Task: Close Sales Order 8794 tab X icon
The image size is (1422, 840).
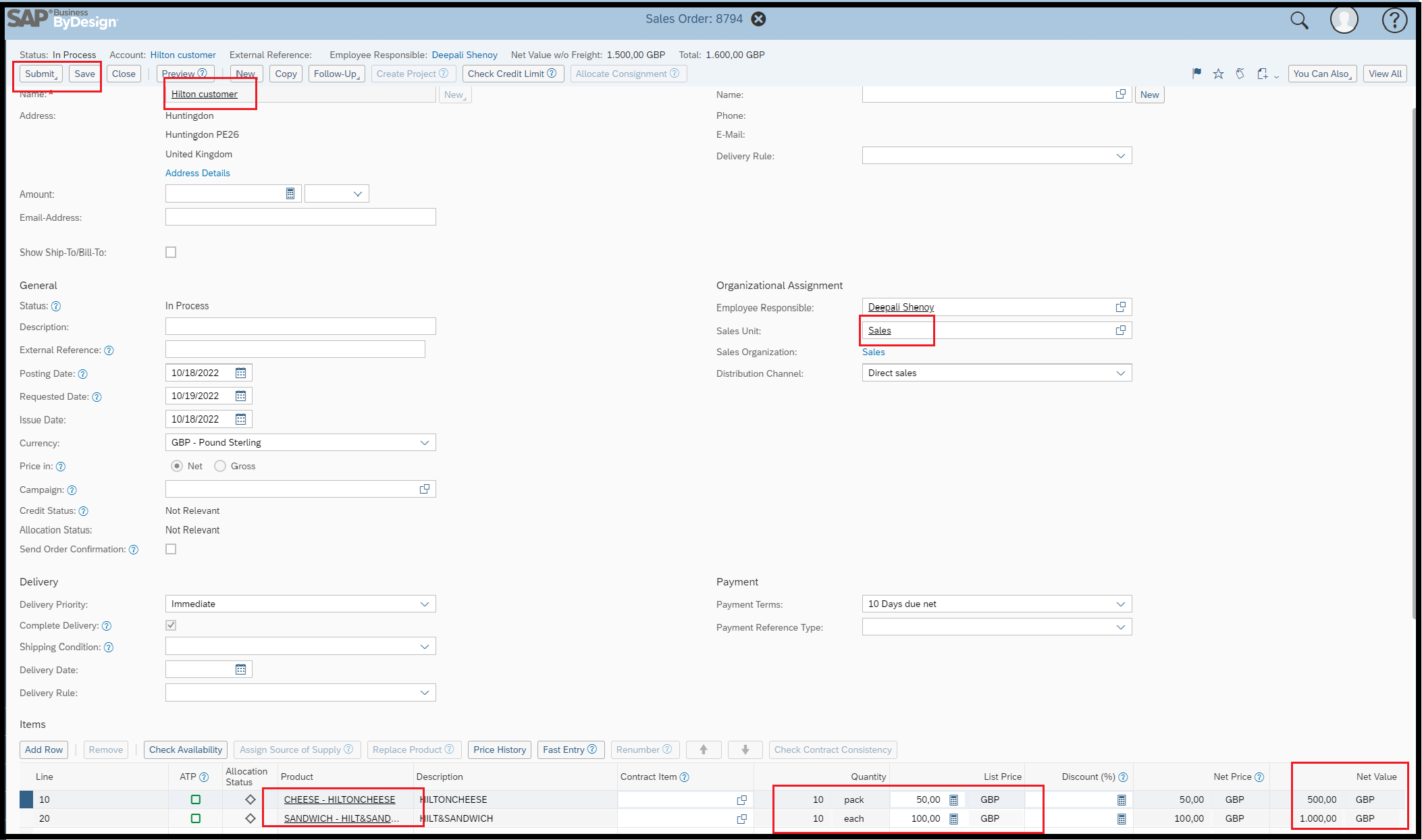Action: (x=759, y=19)
